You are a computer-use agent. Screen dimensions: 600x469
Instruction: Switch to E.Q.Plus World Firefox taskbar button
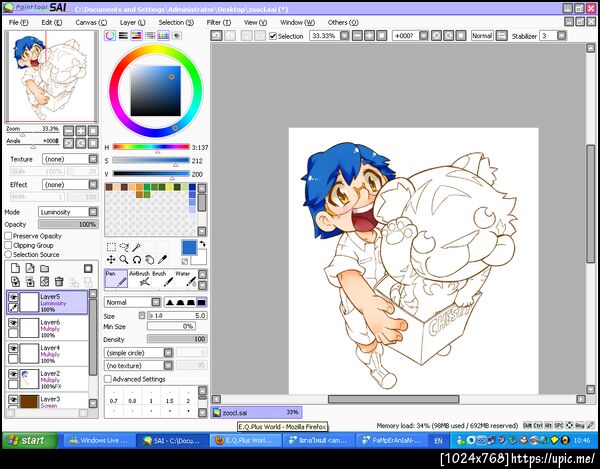[x=245, y=441]
